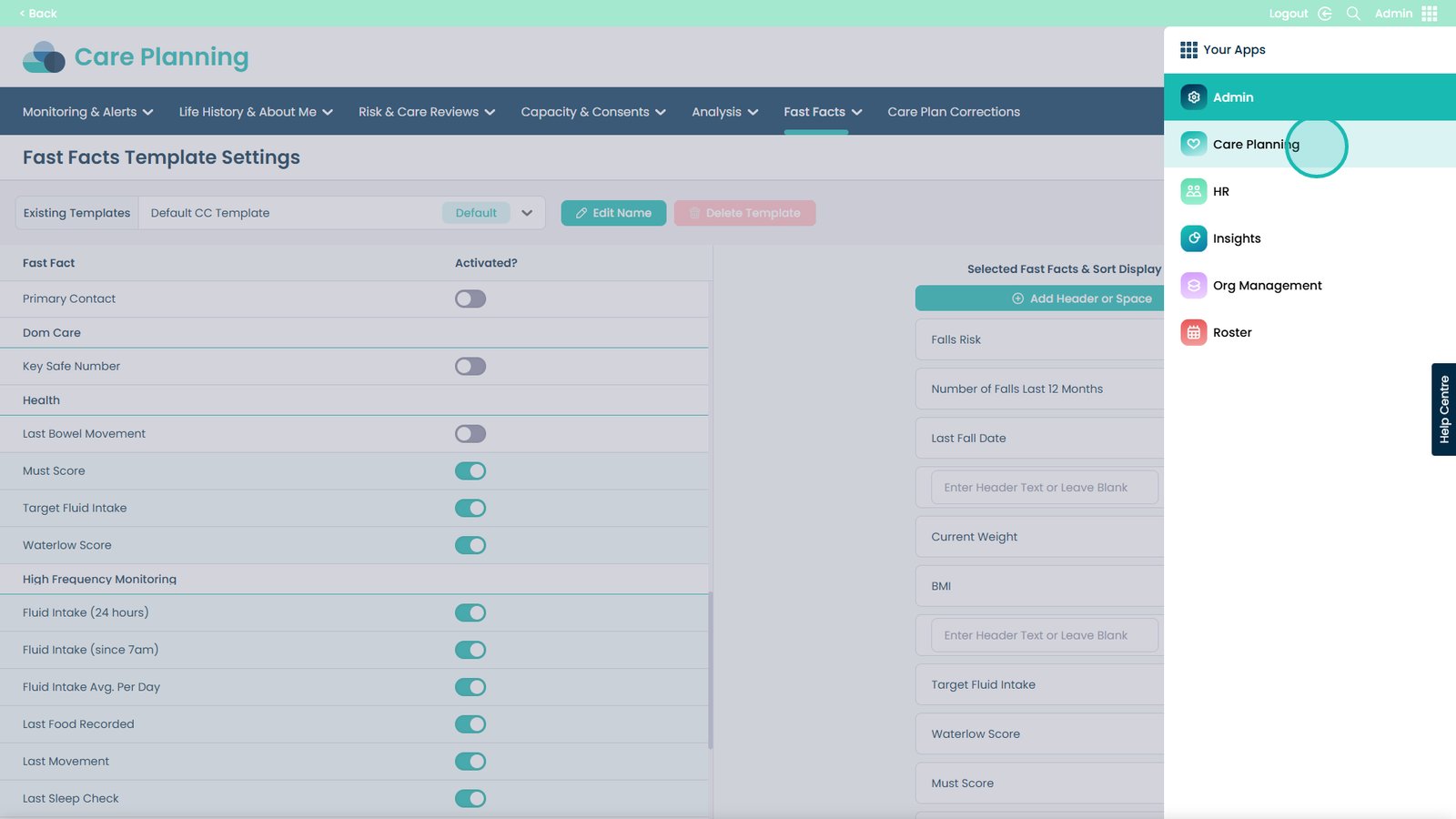Open the Roster calendar icon
The image size is (1456, 819).
point(1193,333)
